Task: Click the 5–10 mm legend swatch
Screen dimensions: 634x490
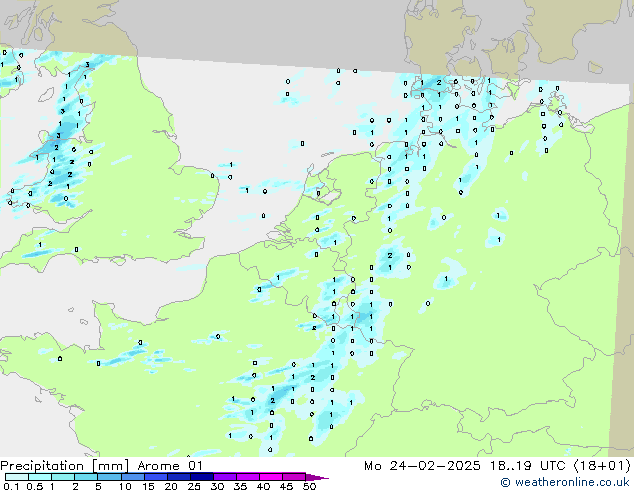Action: tap(109, 477)
